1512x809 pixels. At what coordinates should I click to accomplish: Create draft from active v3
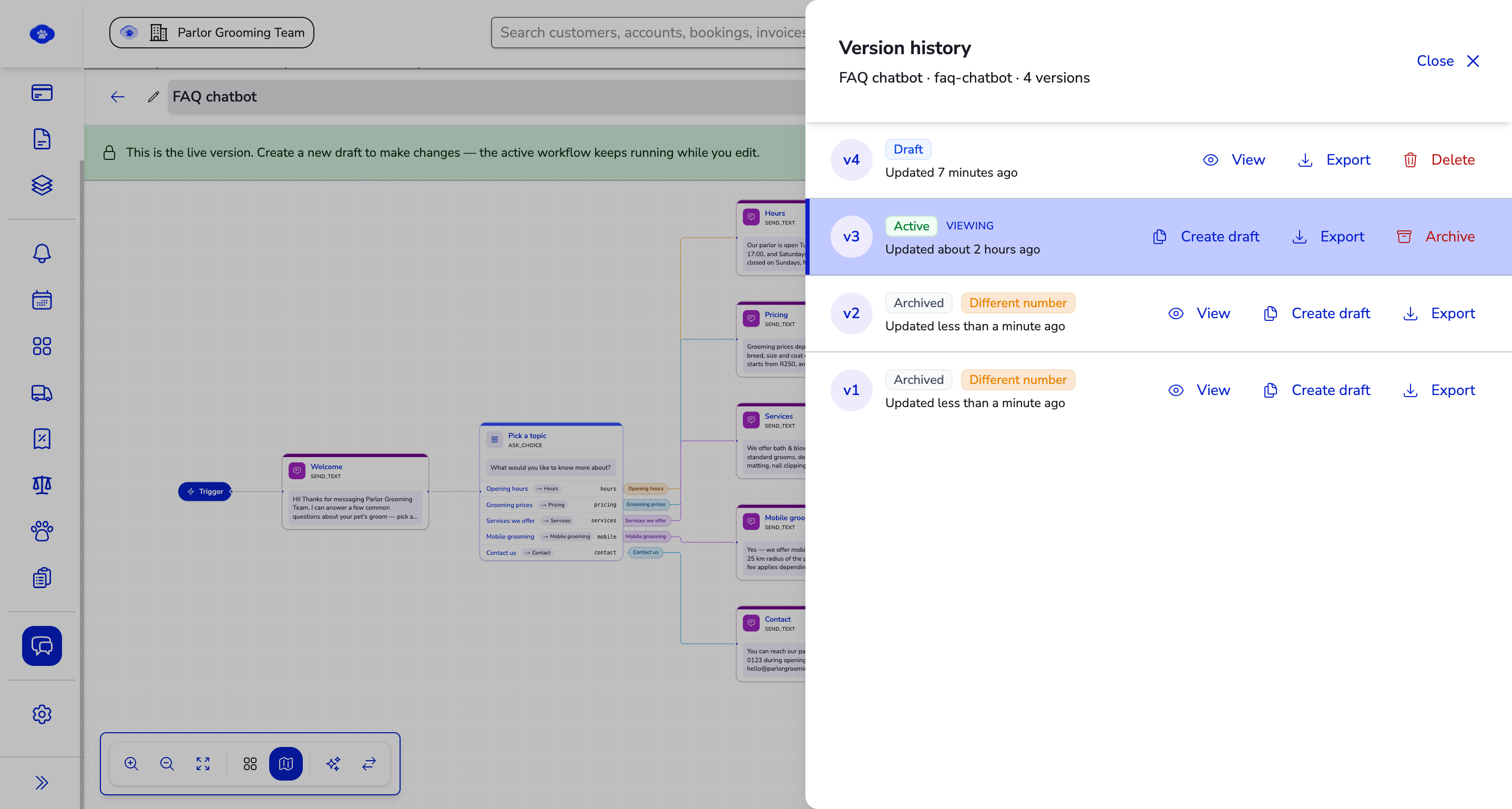click(1207, 237)
